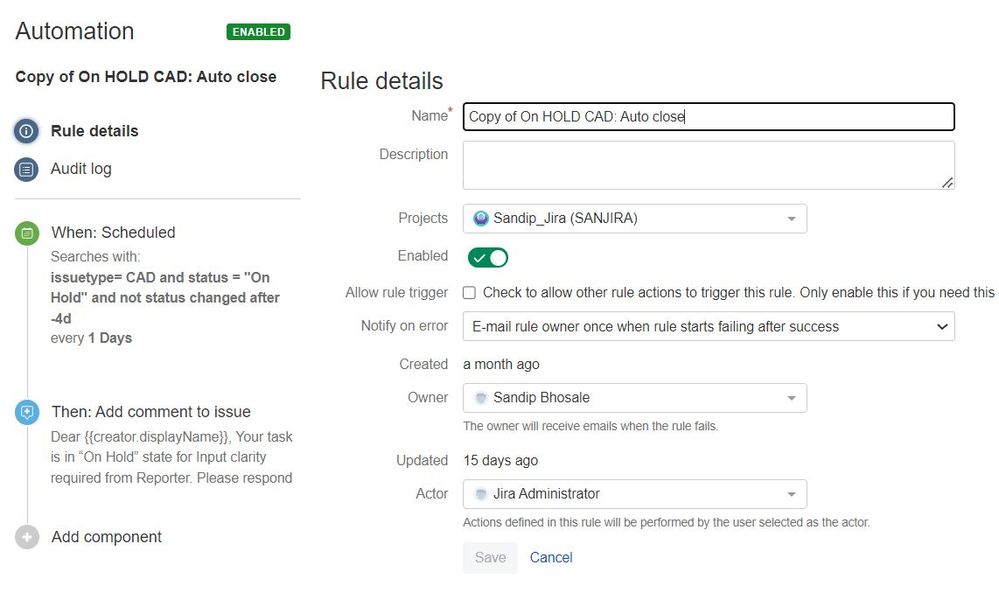
Task: Click the Jira Administrator actor avatar
Action: tap(481, 494)
